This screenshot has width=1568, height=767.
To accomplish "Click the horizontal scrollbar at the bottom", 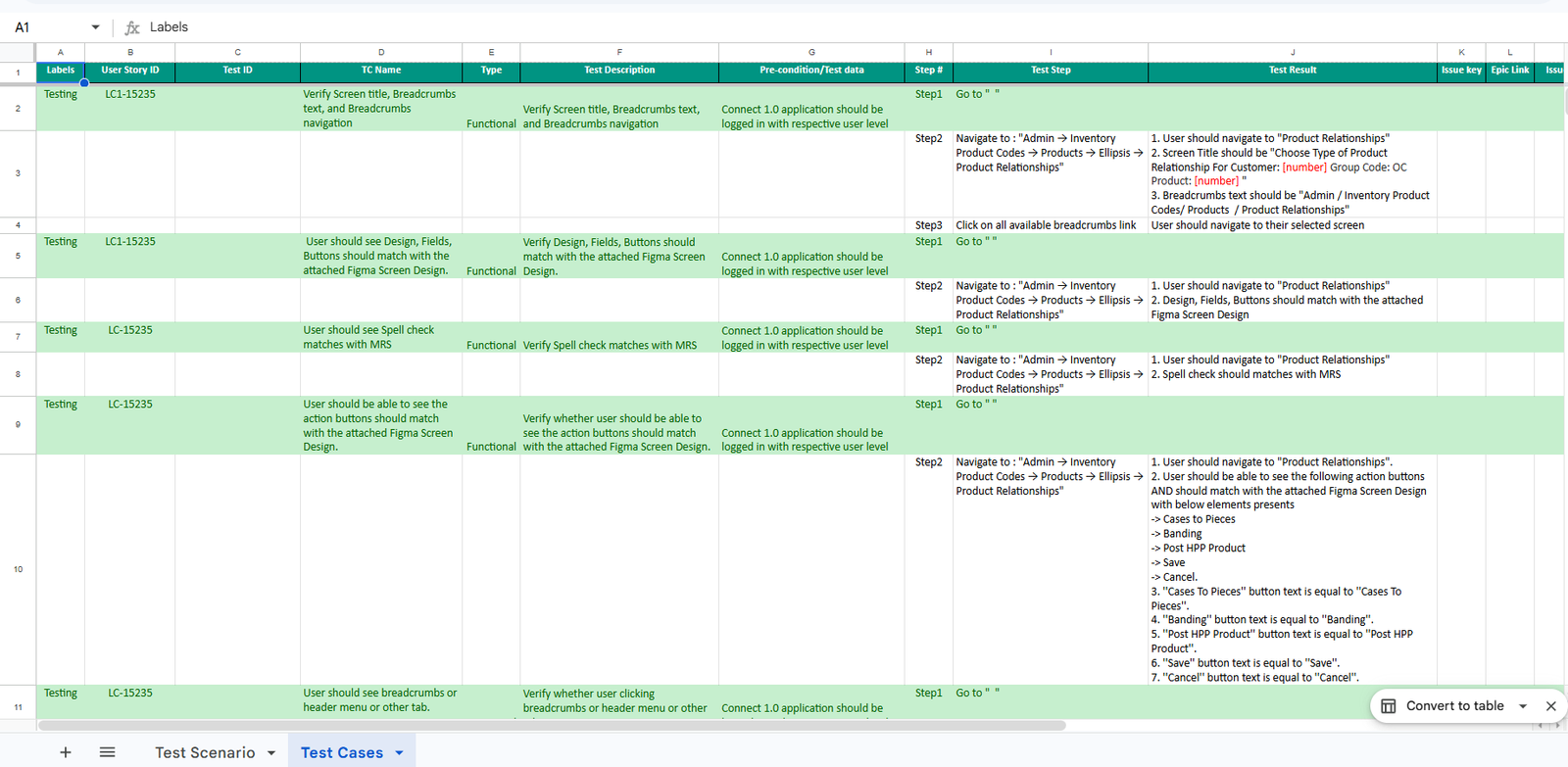I will (551, 726).
